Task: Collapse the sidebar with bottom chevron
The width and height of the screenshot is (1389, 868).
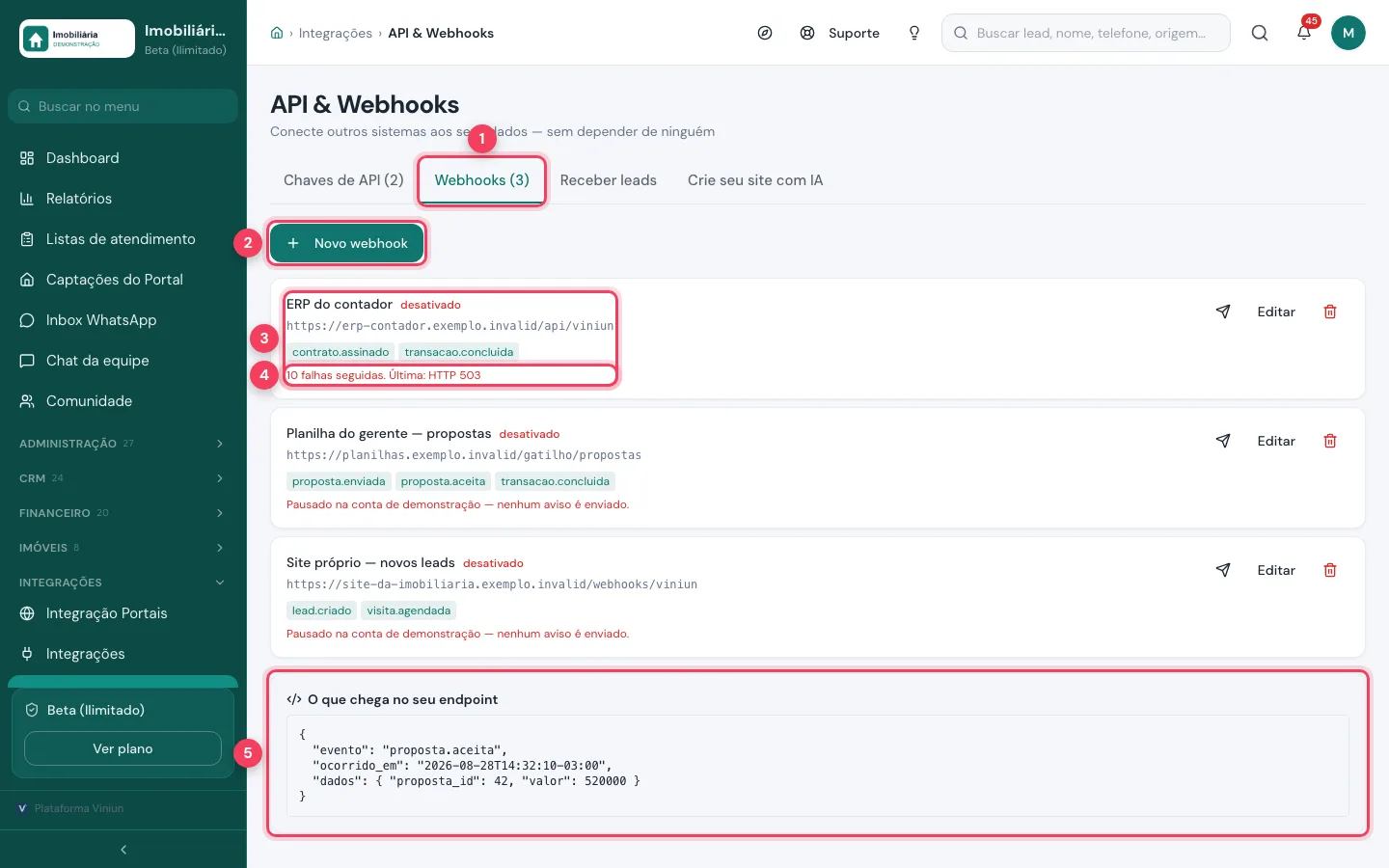Action: pyautogui.click(x=123, y=850)
